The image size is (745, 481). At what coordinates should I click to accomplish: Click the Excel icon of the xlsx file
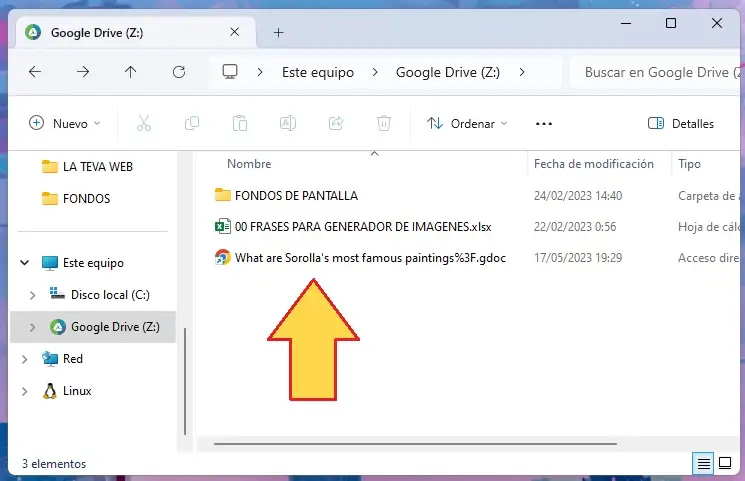(222, 226)
